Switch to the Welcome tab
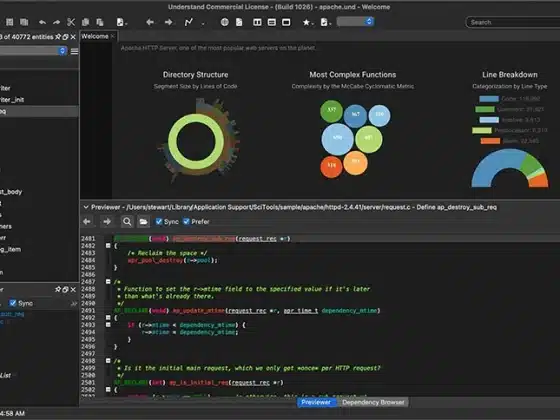 click(x=95, y=36)
